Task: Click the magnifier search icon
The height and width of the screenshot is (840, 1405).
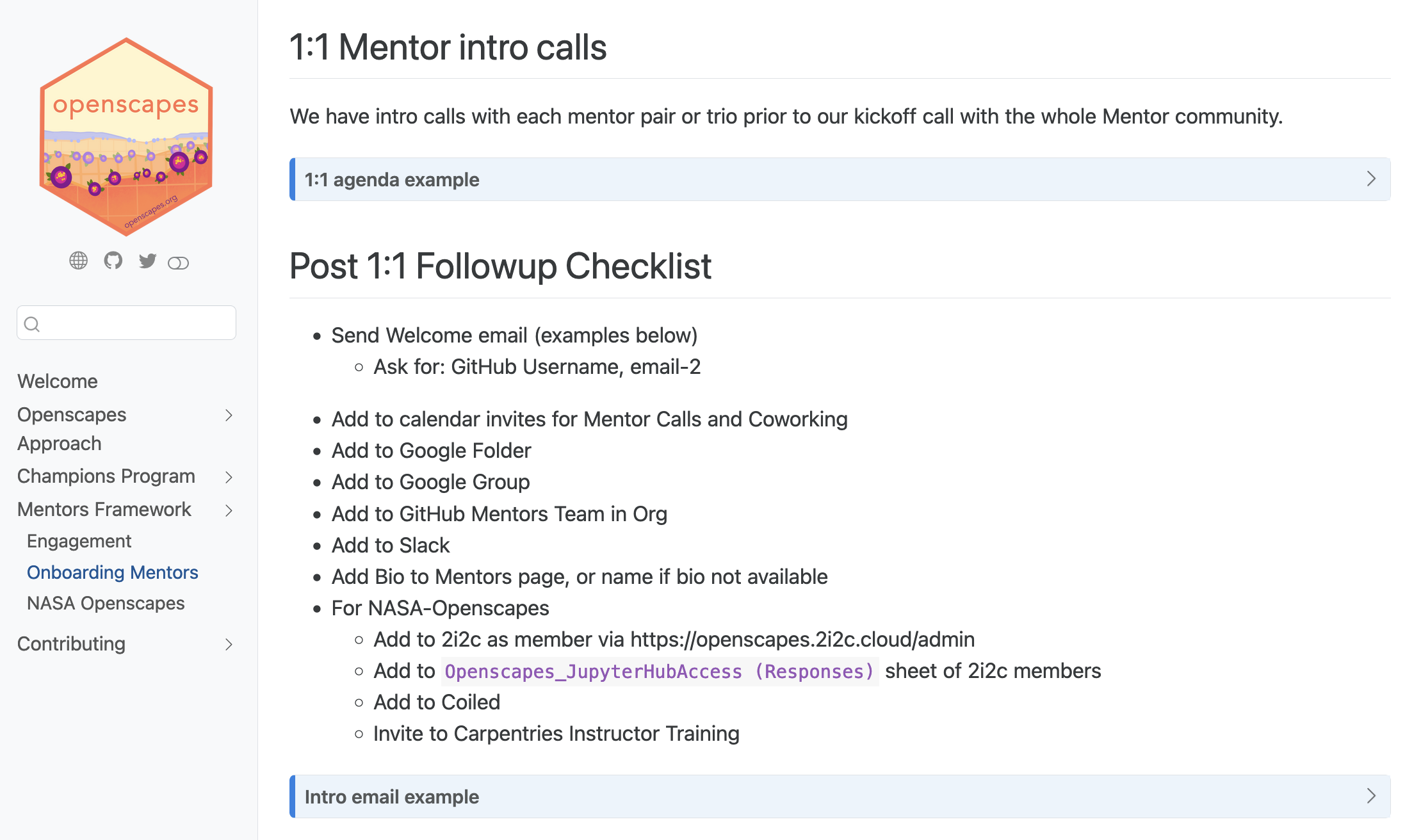Action: click(32, 324)
